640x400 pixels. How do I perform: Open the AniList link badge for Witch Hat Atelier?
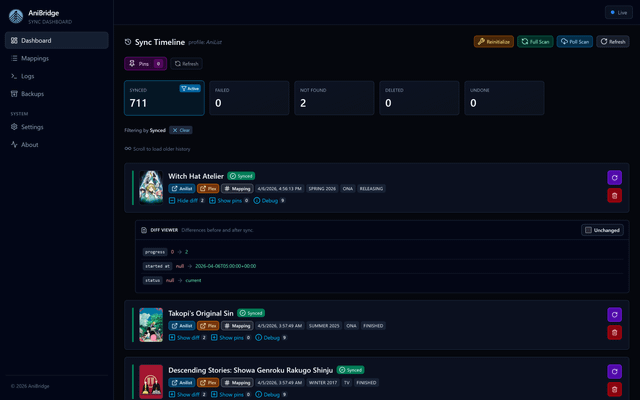180,188
